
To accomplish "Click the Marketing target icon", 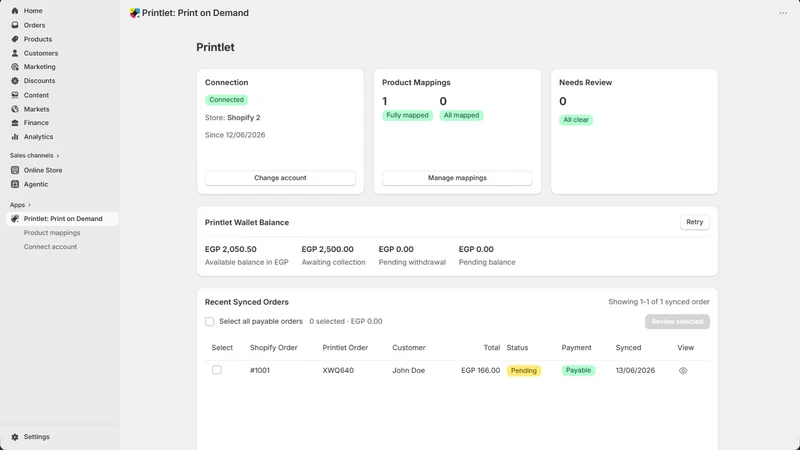I will click(15, 67).
